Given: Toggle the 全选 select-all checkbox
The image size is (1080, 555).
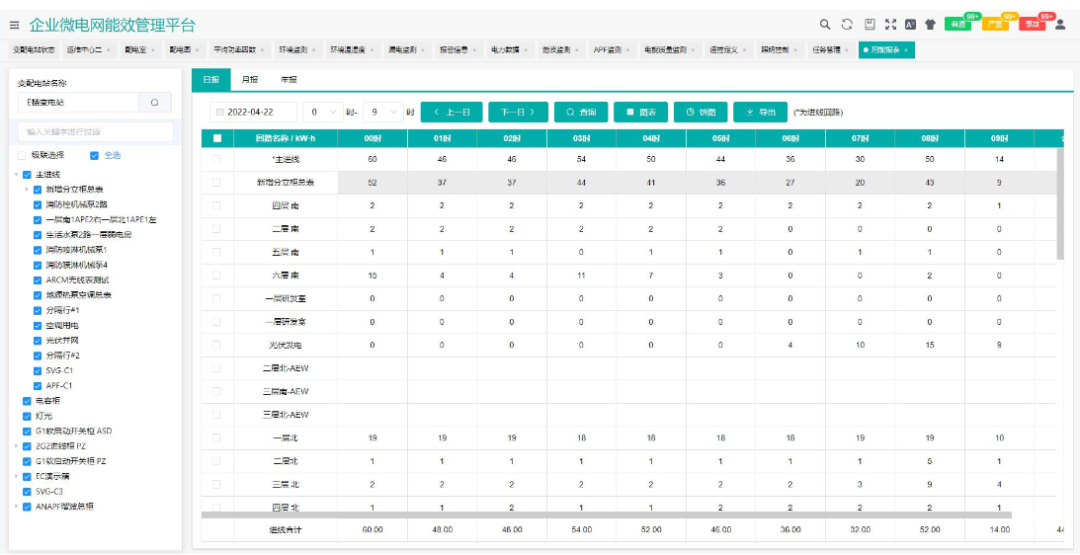Looking at the screenshot, I should coord(95,156).
